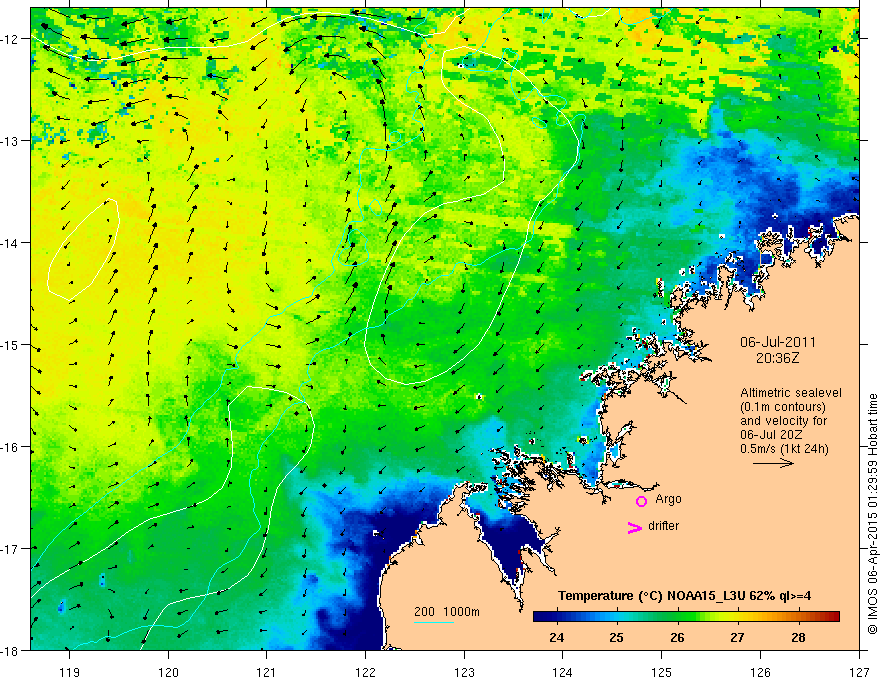Click the color bar value '25'
The width and height of the screenshot is (880, 680).
[x=617, y=637]
